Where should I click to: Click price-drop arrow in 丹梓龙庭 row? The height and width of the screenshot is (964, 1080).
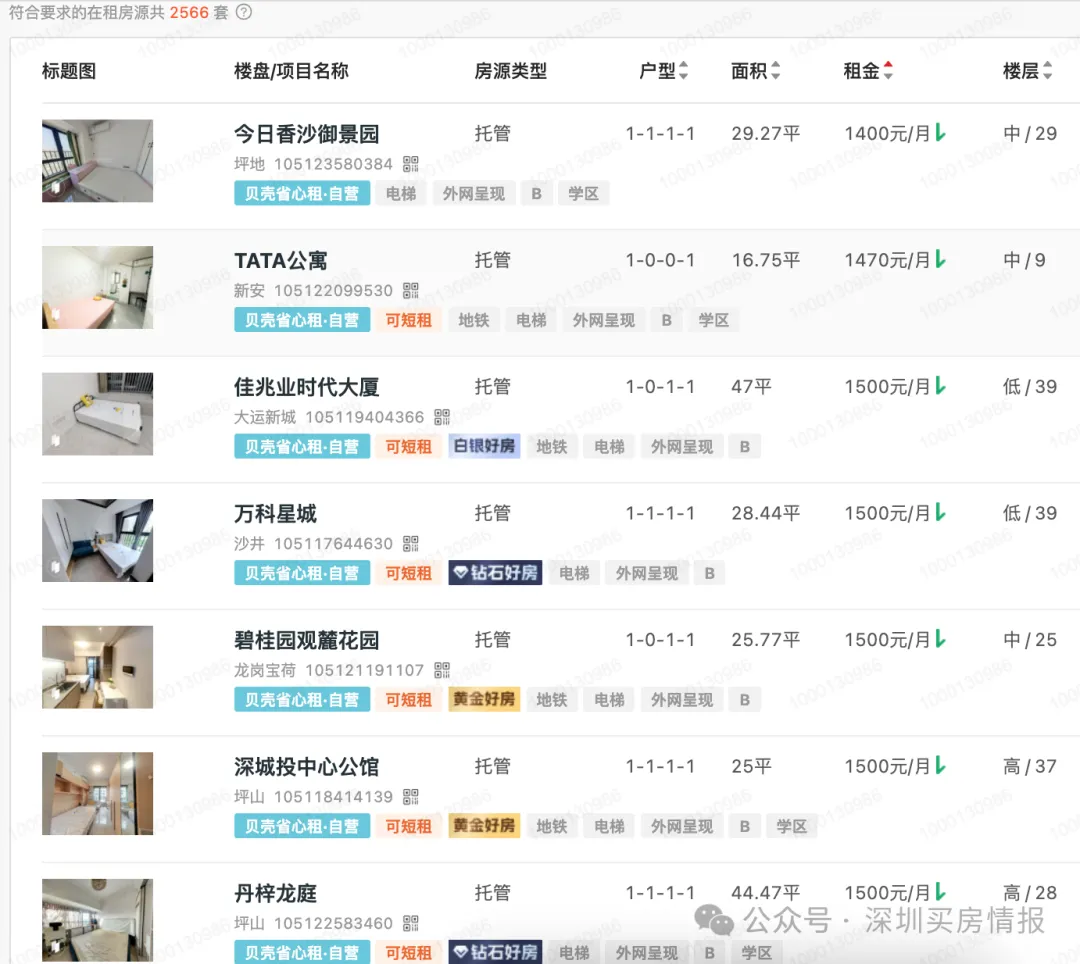tap(941, 892)
